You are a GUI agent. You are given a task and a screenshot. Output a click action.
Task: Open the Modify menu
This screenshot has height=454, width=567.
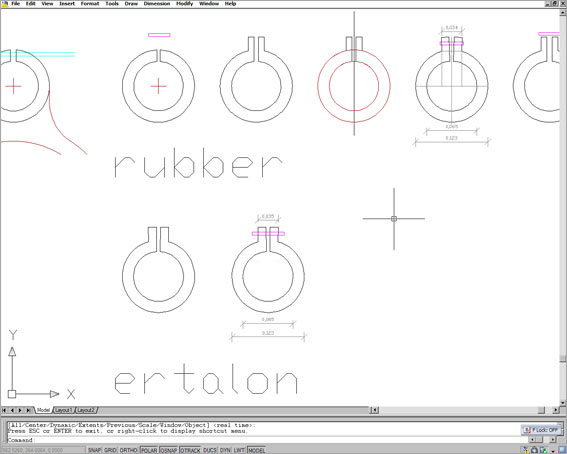click(184, 4)
